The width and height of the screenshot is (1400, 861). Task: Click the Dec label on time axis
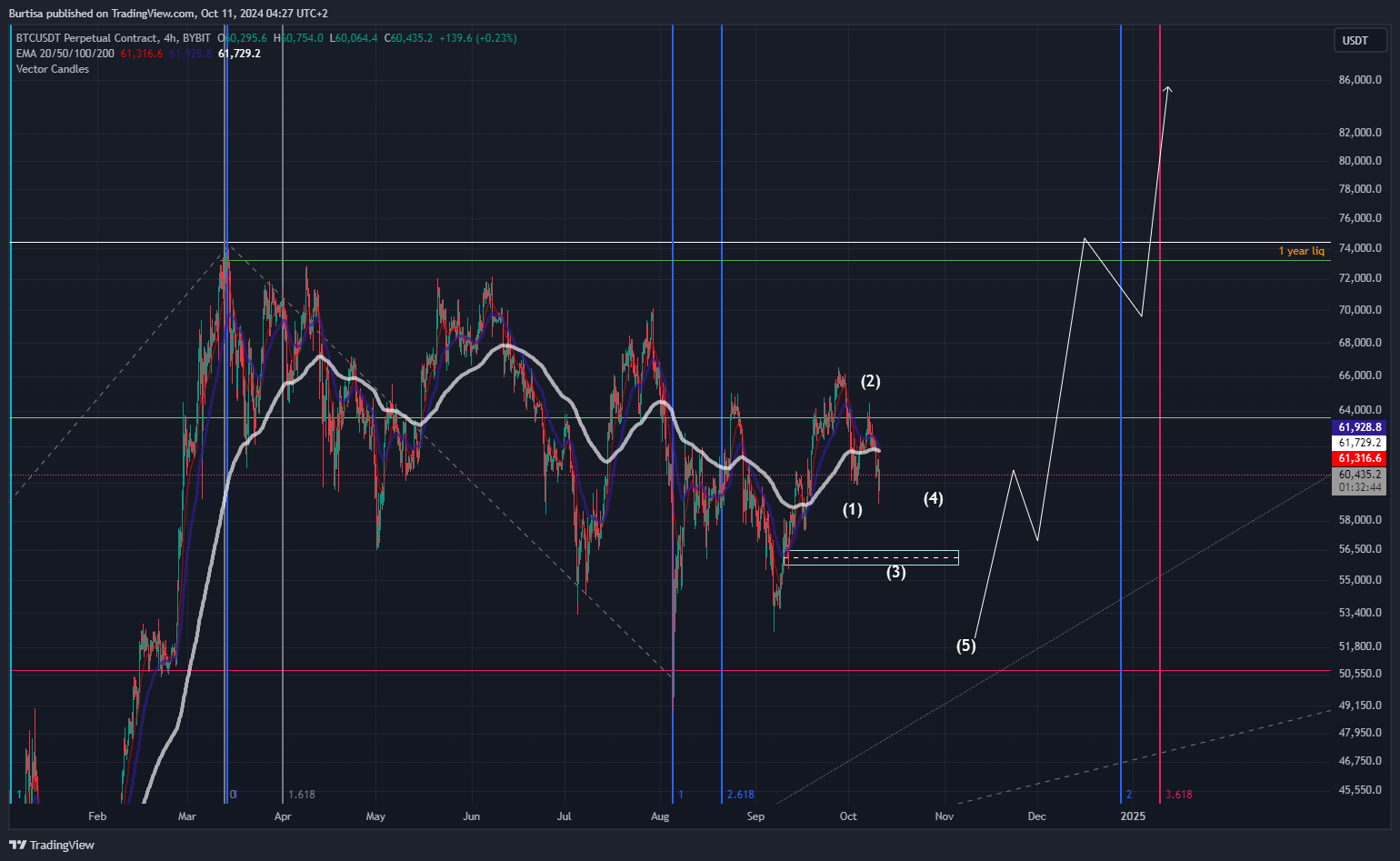coord(1037,816)
